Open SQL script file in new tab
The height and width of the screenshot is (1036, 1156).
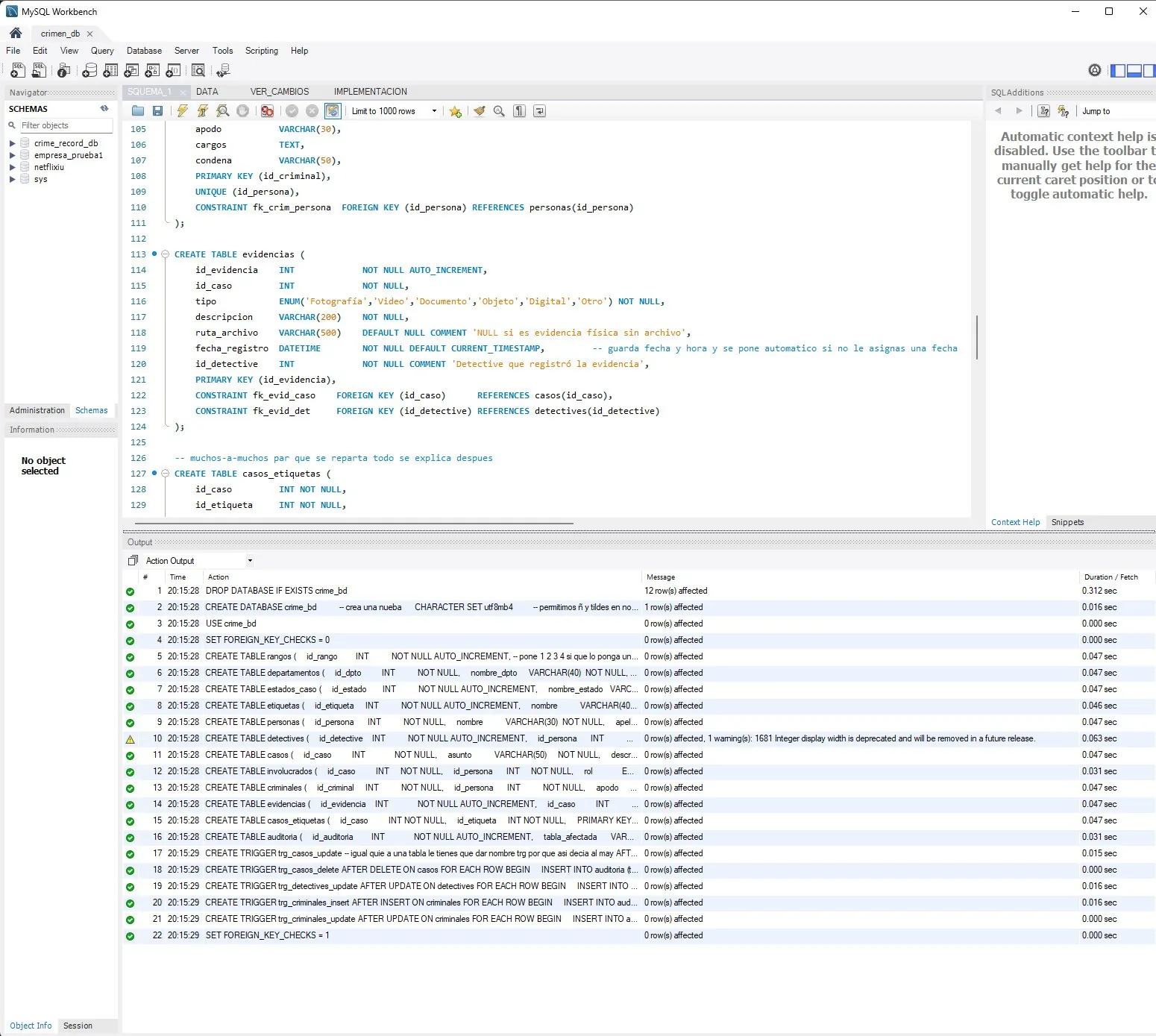coord(39,70)
